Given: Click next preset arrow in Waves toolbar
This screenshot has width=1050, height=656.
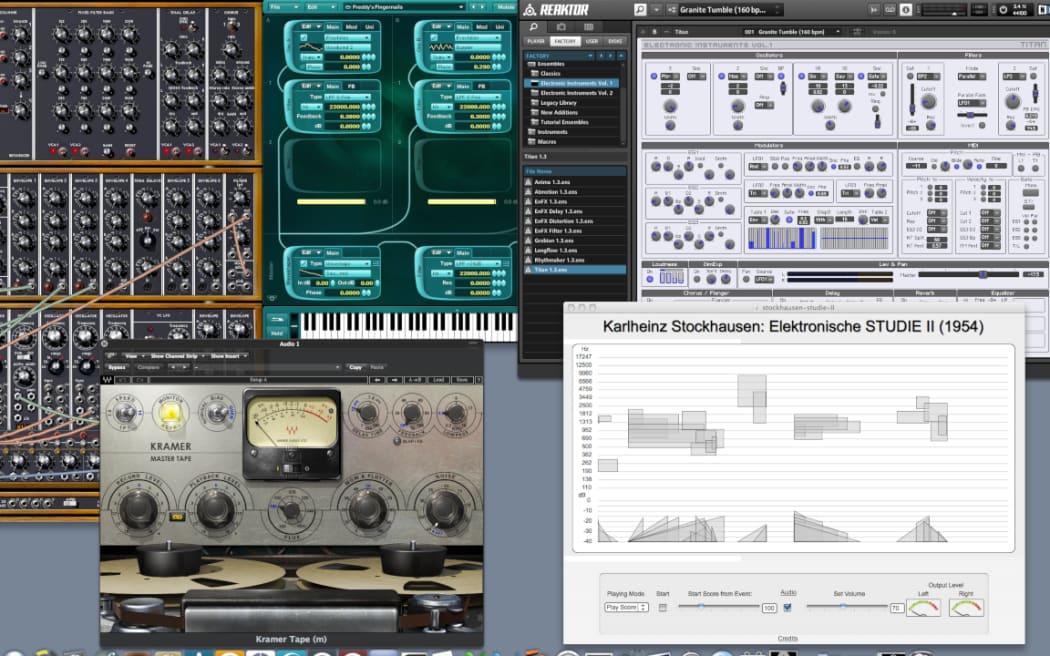Looking at the screenshot, I should coord(395,380).
